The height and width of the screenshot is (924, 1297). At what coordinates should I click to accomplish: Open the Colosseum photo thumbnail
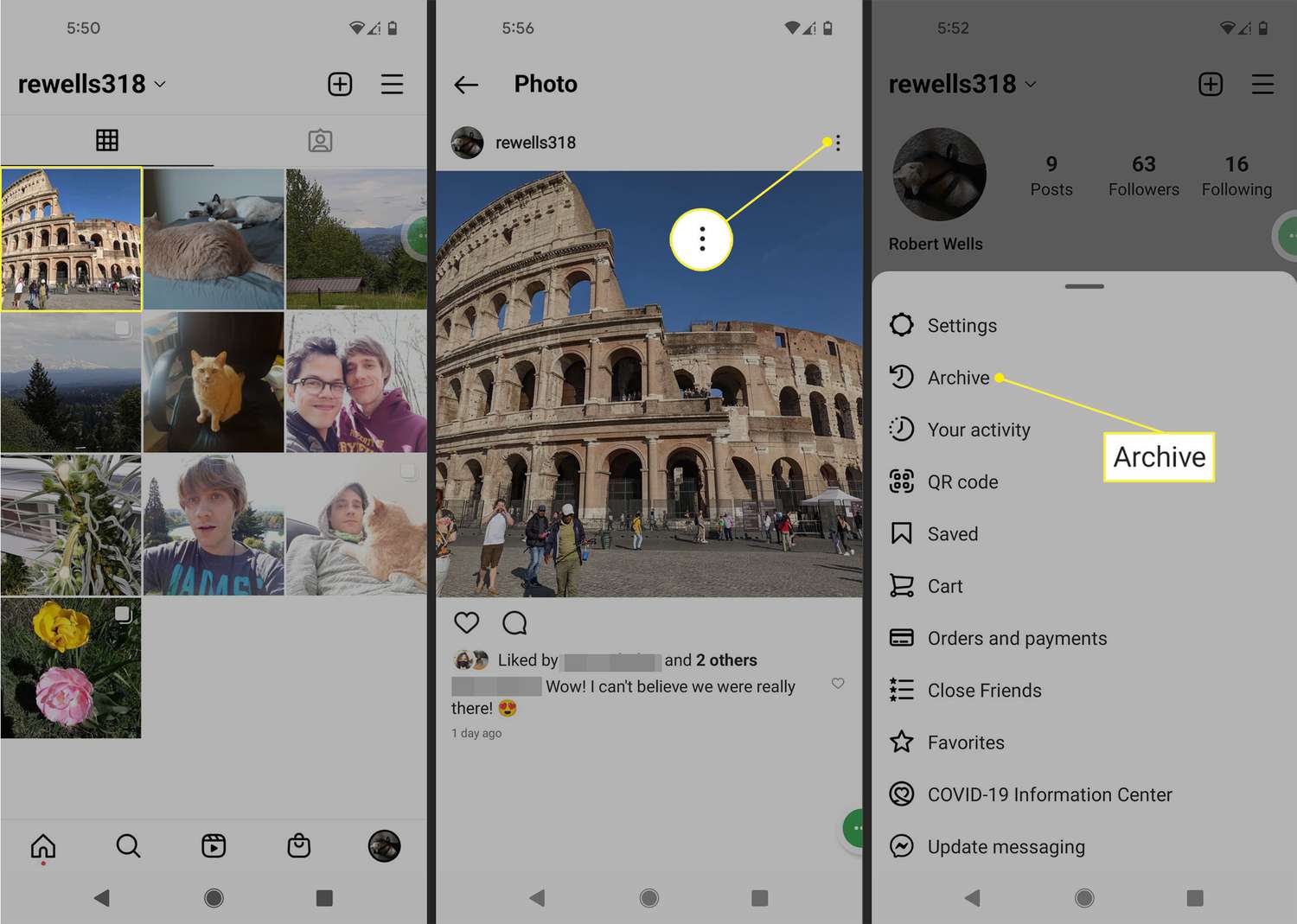tap(72, 239)
